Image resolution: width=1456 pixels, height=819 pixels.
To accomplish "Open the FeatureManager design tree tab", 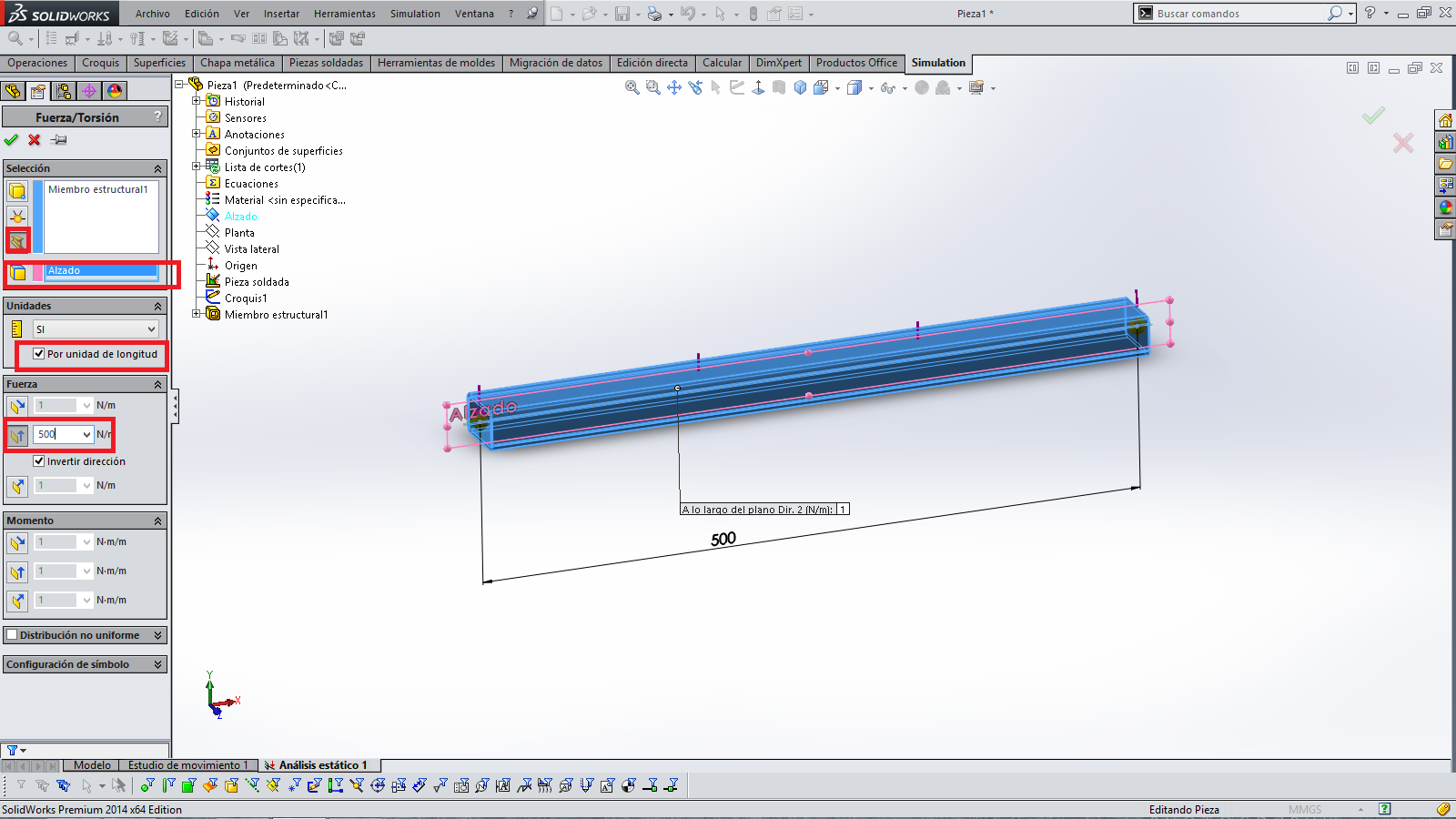I will 12,91.
